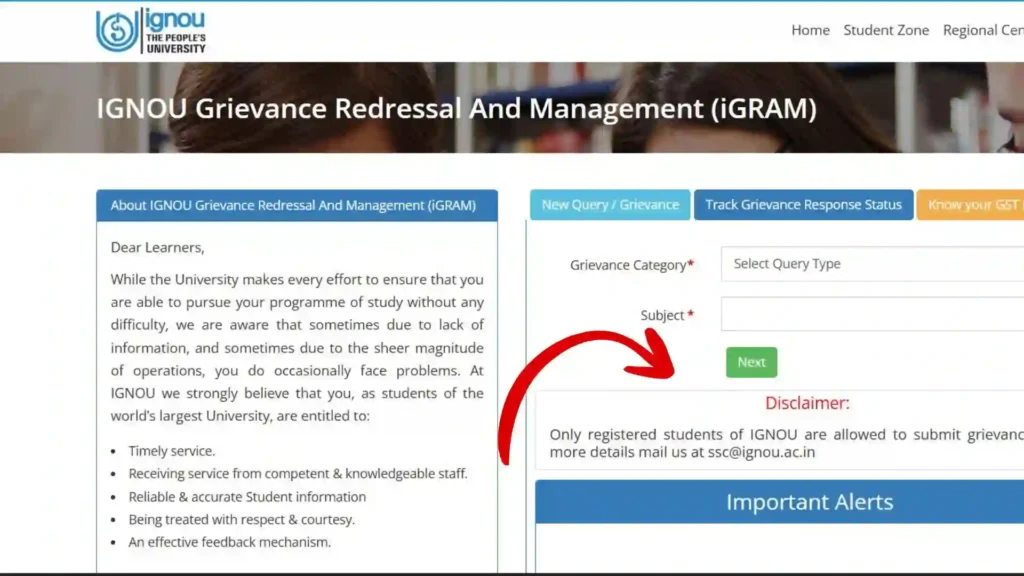The width and height of the screenshot is (1024, 576).
Task: Click the About IGNOU Grievance Redressal panel header
Action: pyautogui.click(x=296, y=205)
